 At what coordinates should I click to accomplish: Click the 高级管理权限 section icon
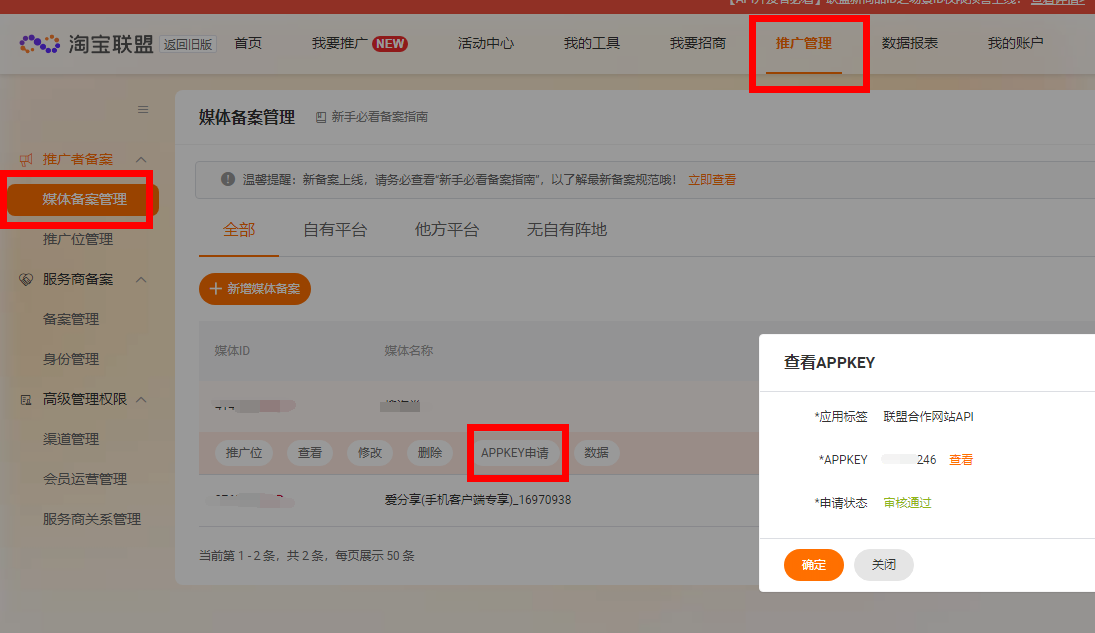(26, 400)
